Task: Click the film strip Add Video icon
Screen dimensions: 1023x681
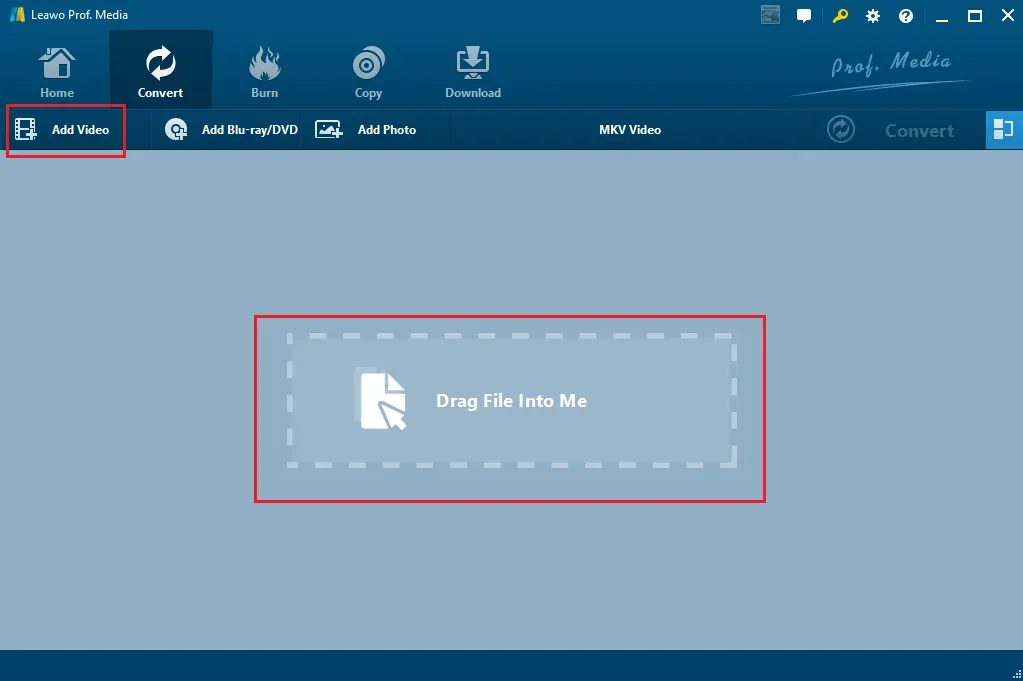Action: 26,129
